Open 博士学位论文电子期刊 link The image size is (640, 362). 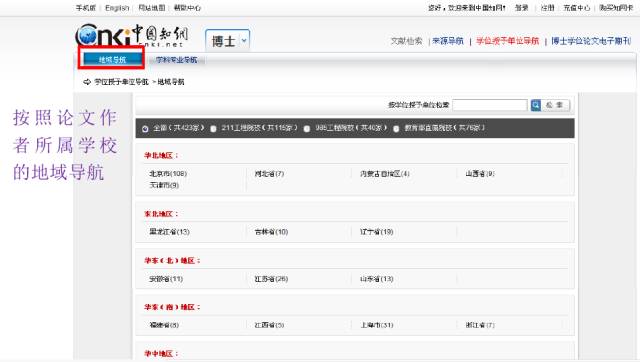pyautogui.click(x=591, y=41)
